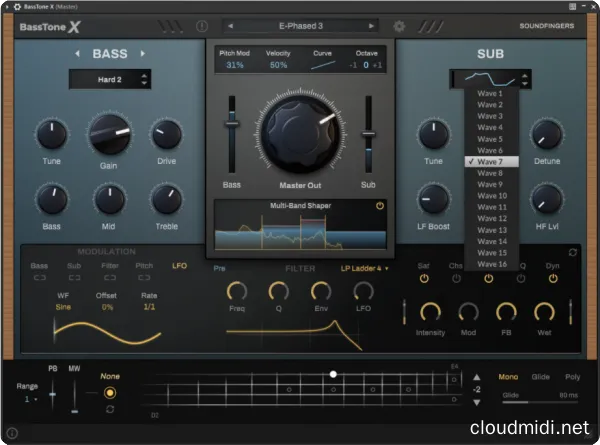Select Wave 10 from the list
This screenshot has height=445, width=600.
click(x=492, y=196)
